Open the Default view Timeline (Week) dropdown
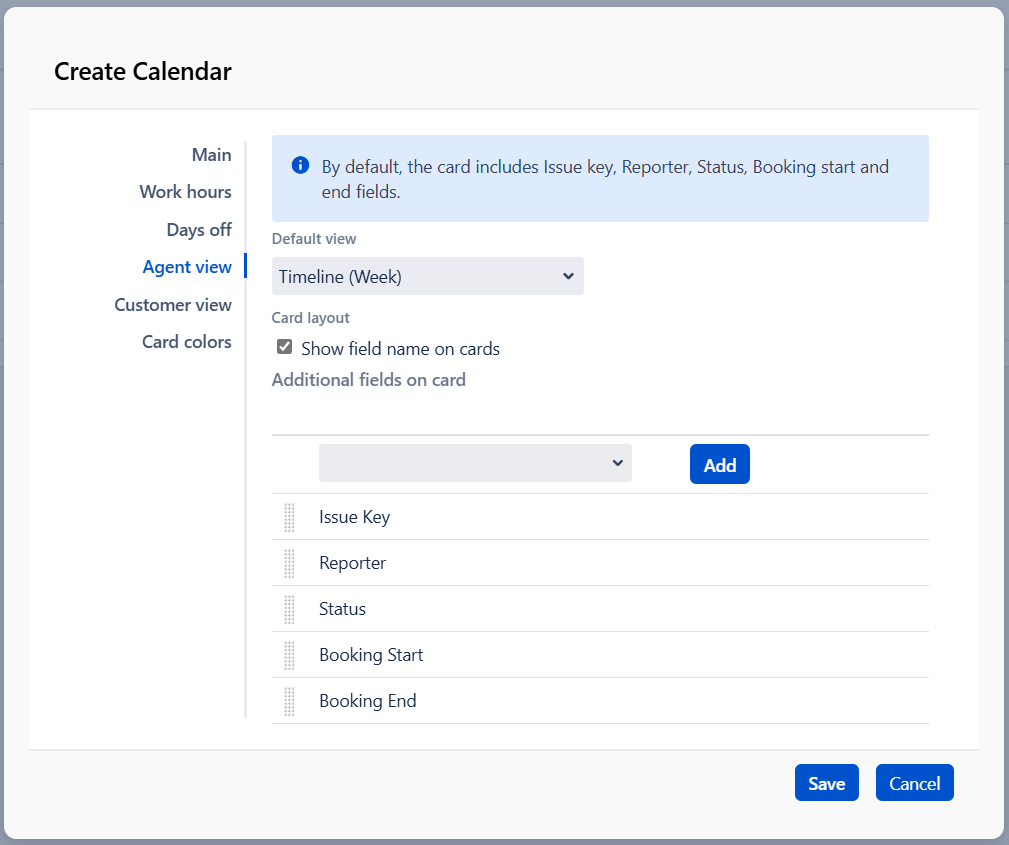Screen dimensions: 1009x845 (427, 276)
